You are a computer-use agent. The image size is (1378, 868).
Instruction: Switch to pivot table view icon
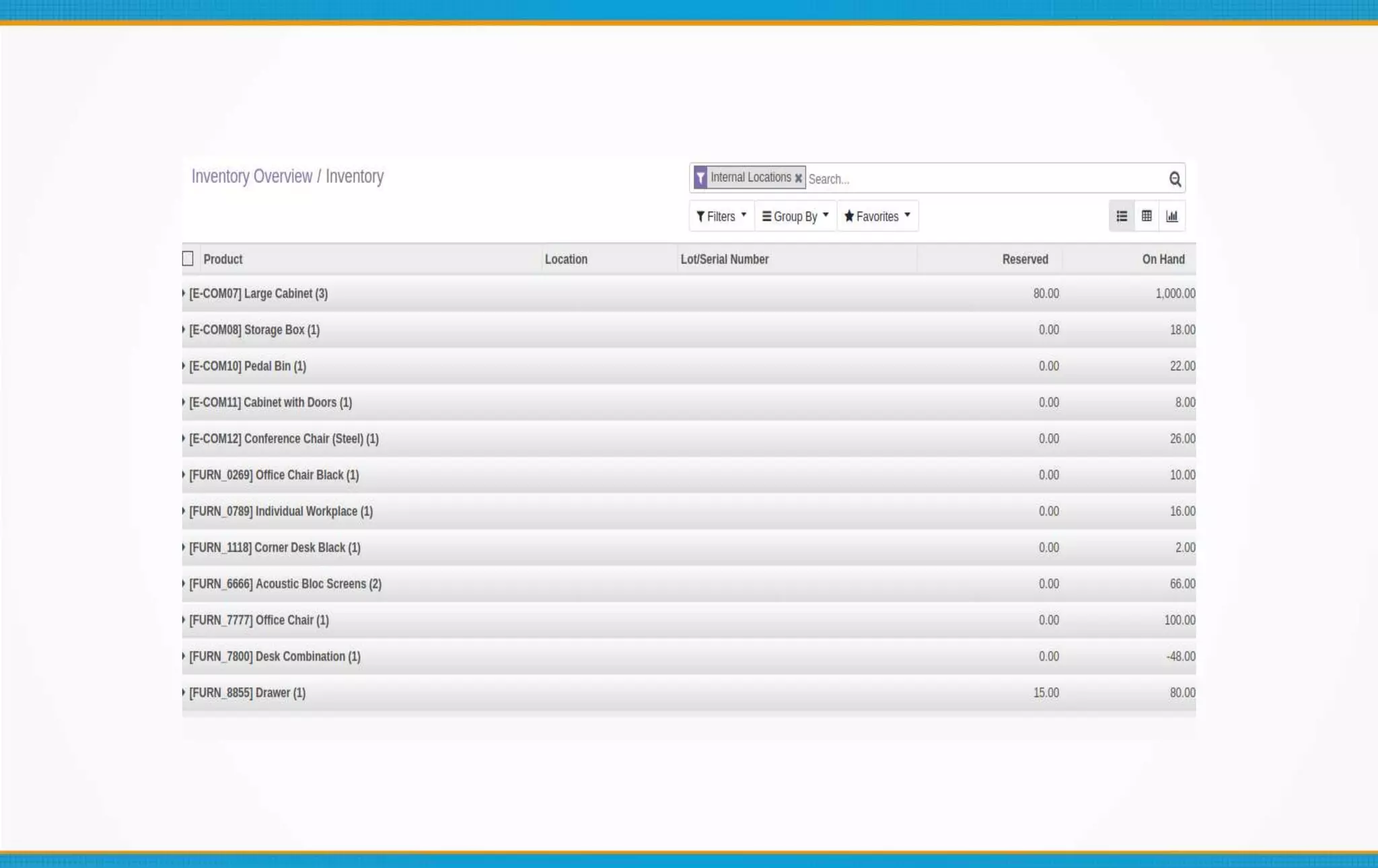[1147, 216]
